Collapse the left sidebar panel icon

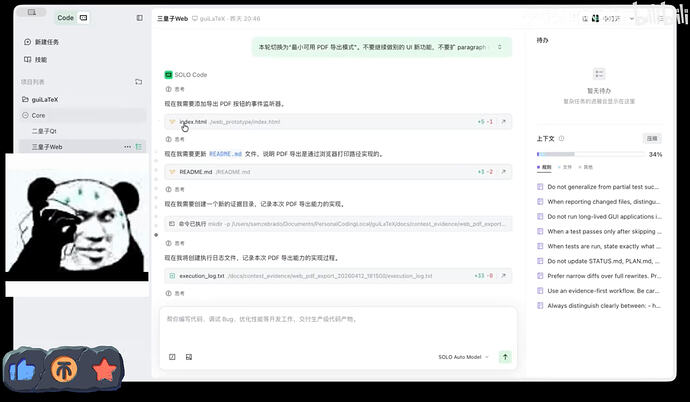point(139,18)
